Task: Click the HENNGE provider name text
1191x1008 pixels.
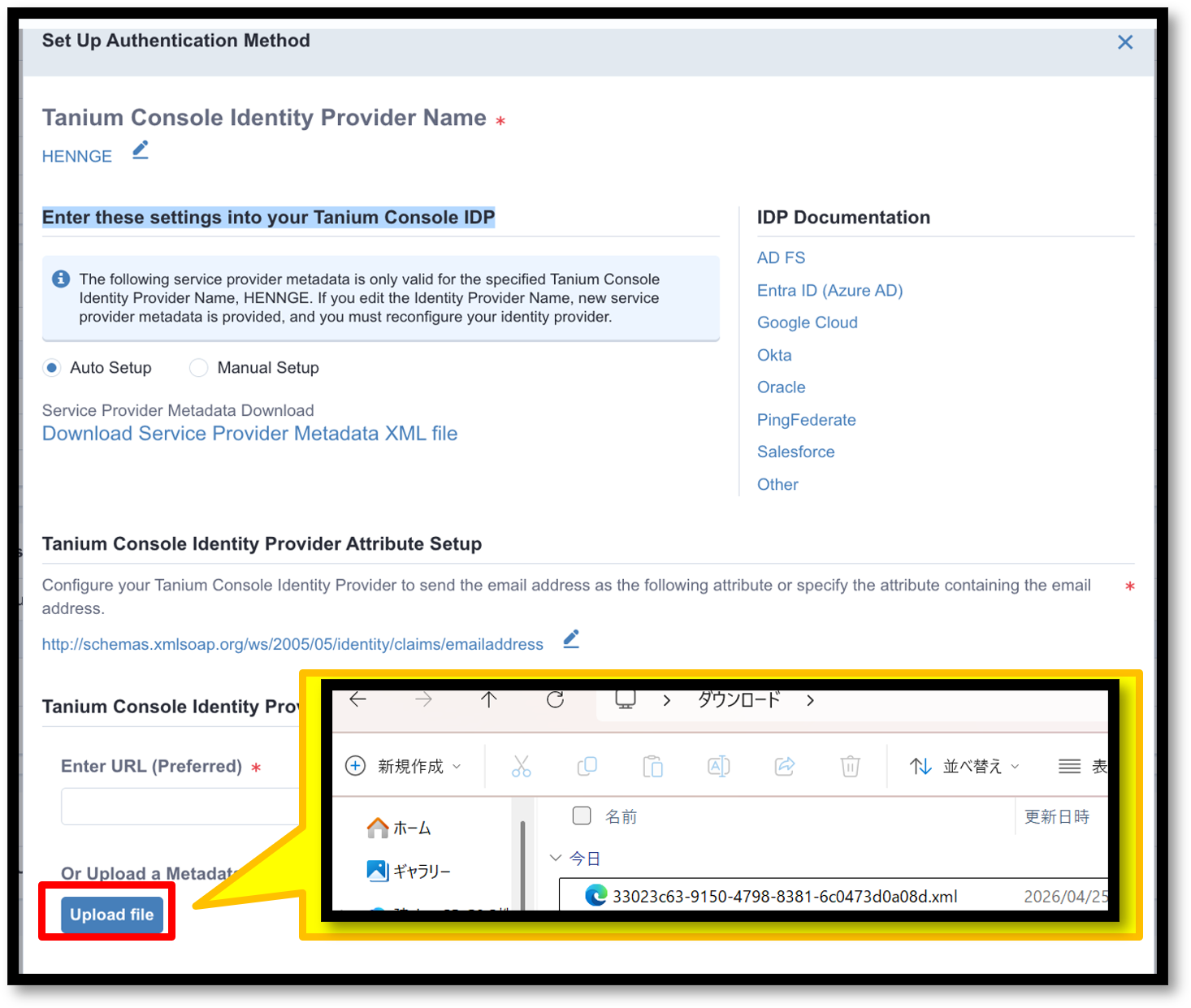Action: pyautogui.click(x=77, y=157)
